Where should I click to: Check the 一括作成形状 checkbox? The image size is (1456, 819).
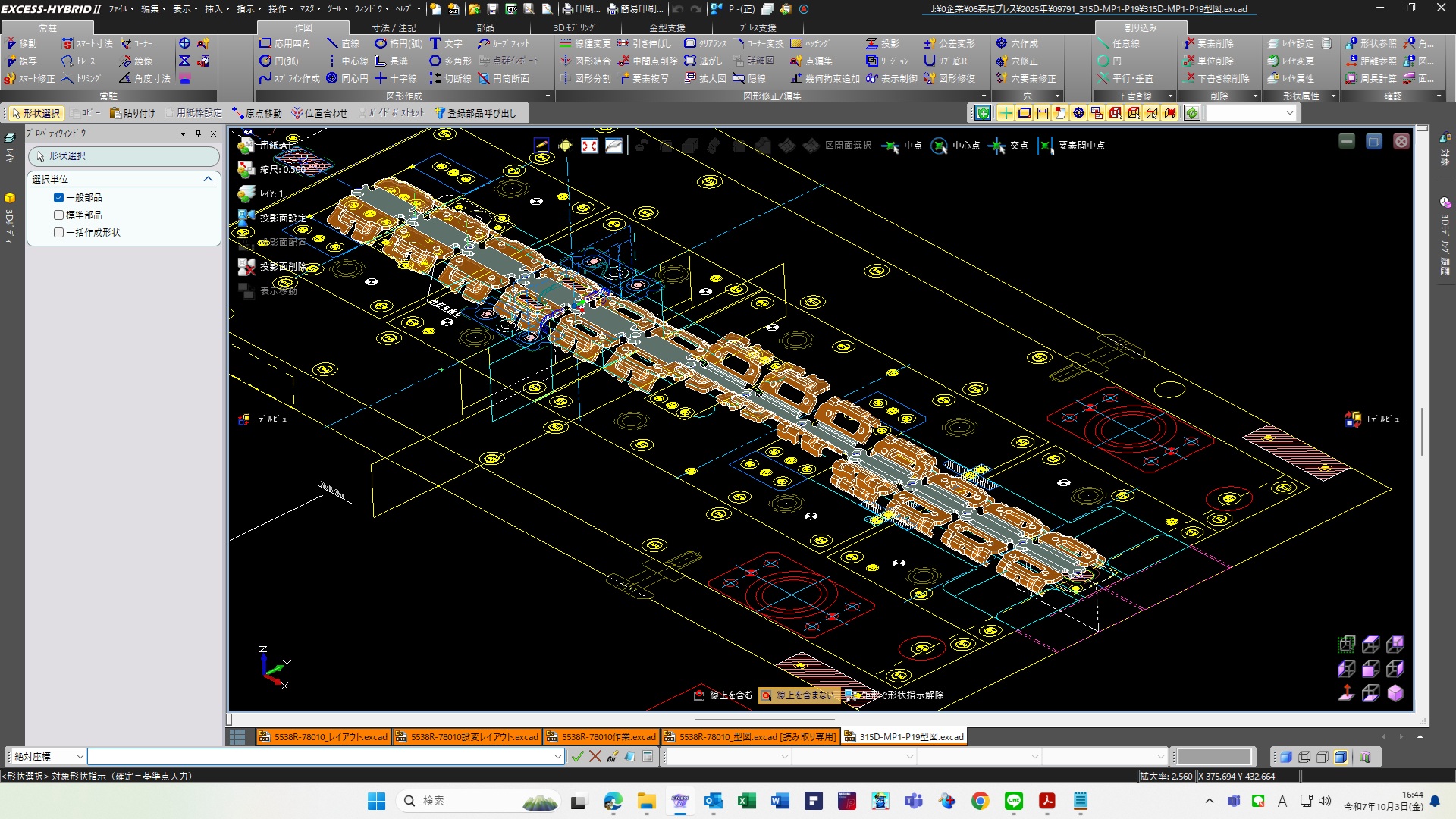pyautogui.click(x=58, y=232)
